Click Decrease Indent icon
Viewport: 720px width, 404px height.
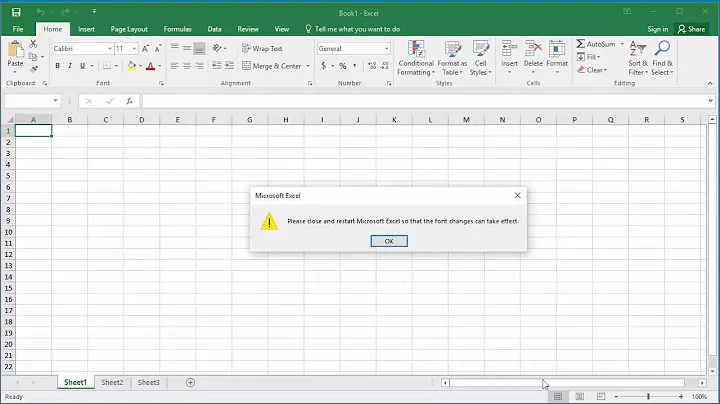click(x=217, y=66)
